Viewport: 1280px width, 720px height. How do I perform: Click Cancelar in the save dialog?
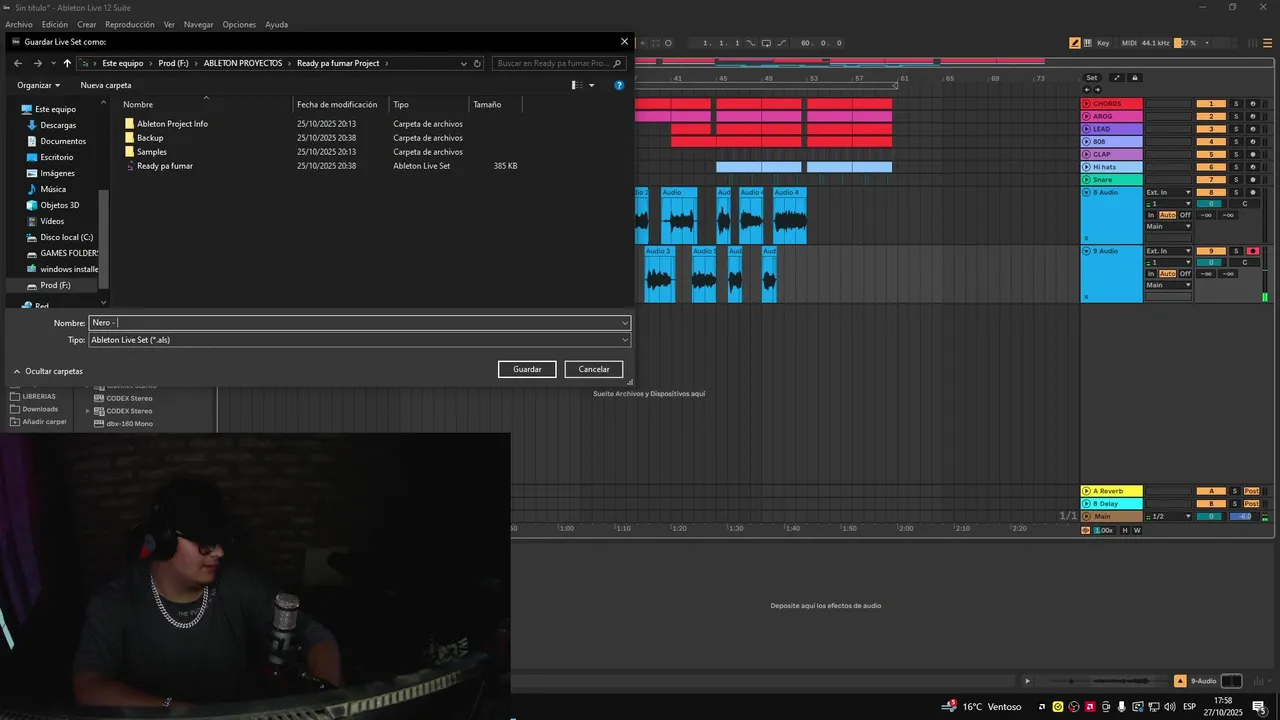coord(594,369)
